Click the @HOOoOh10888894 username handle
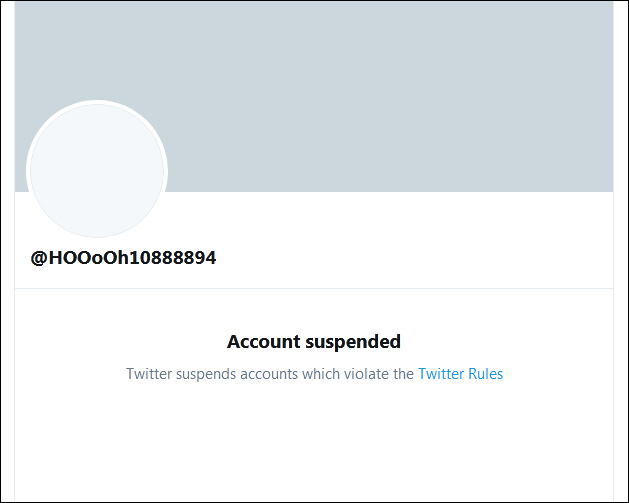The height and width of the screenshot is (503, 629). tap(123, 258)
